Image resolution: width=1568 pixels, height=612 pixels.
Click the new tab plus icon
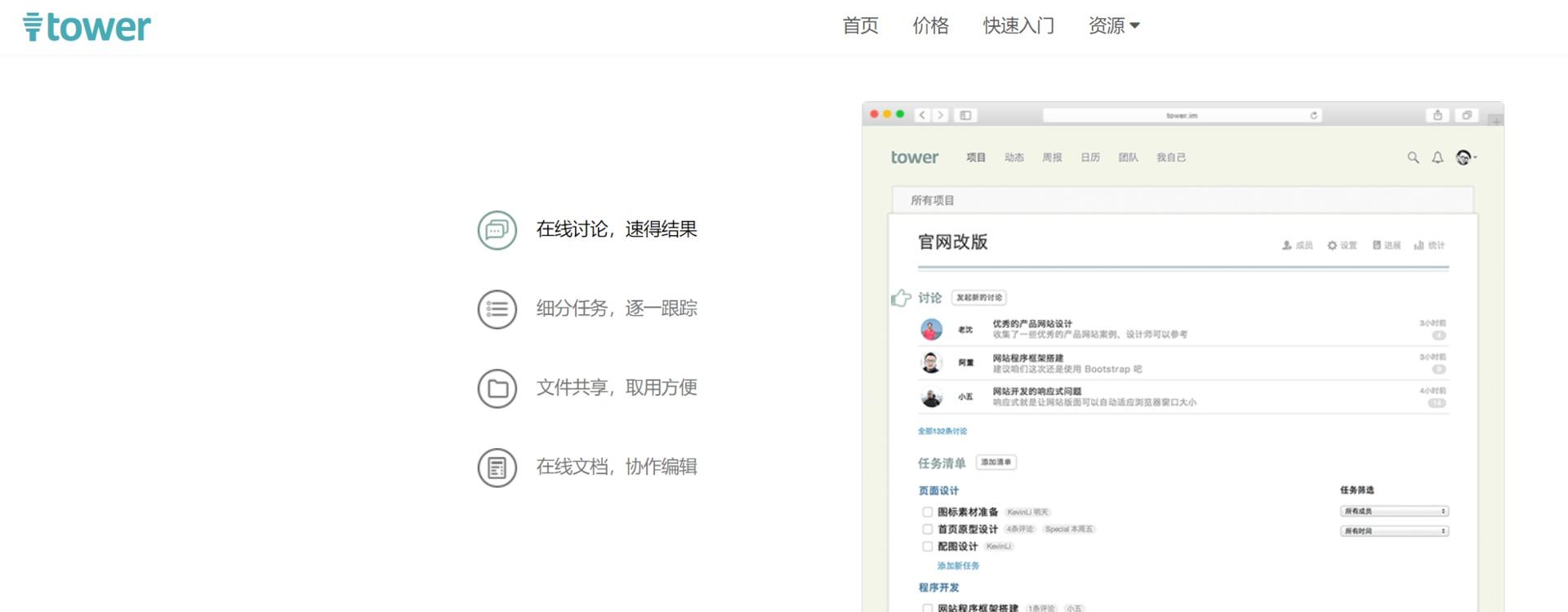(x=1495, y=120)
